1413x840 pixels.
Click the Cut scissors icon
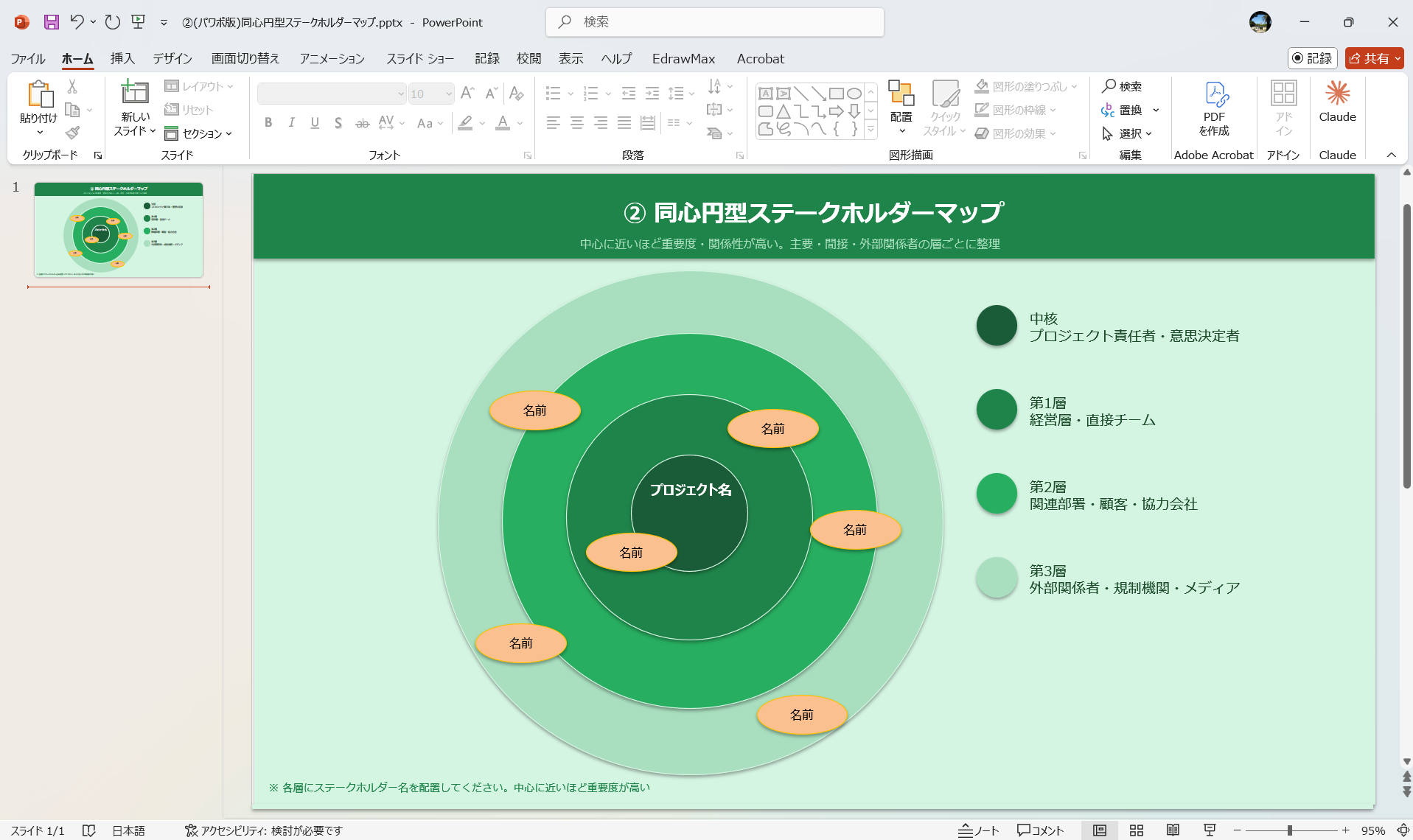point(72,86)
